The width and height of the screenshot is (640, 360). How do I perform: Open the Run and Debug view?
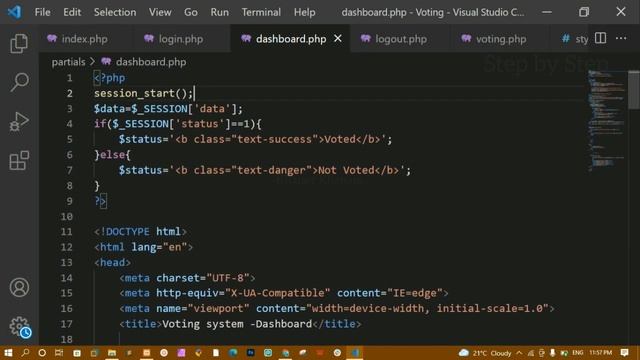(19, 121)
